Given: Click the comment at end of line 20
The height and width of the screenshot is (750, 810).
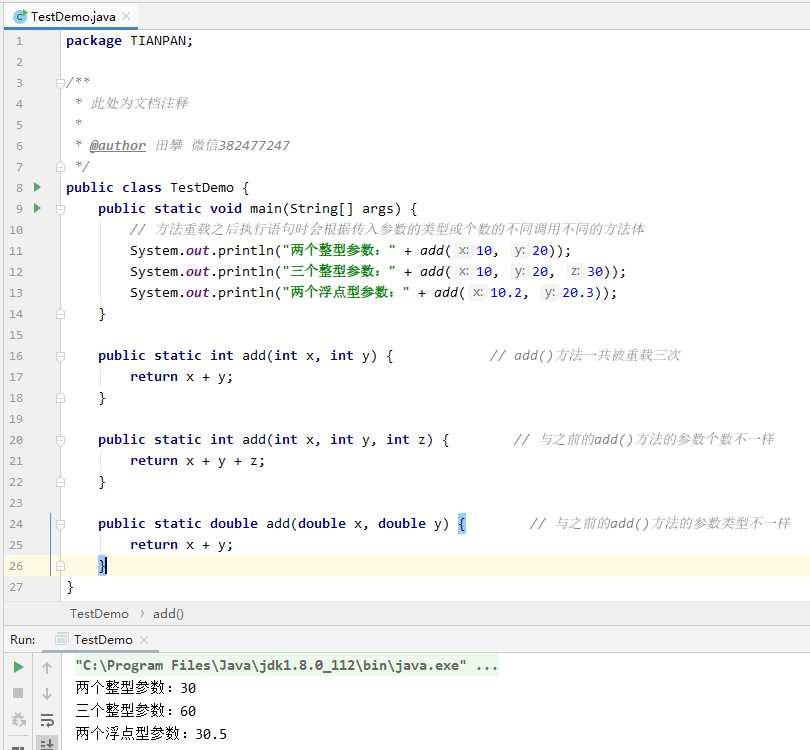Looking at the screenshot, I should tap(644, 440).
